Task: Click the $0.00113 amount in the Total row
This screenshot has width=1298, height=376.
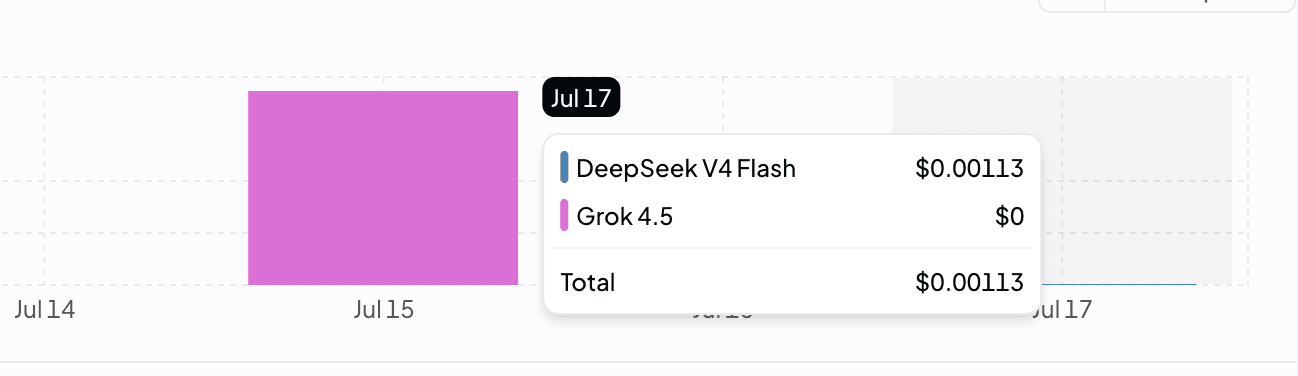Action: pyautogui.click(x=969, y=282)
